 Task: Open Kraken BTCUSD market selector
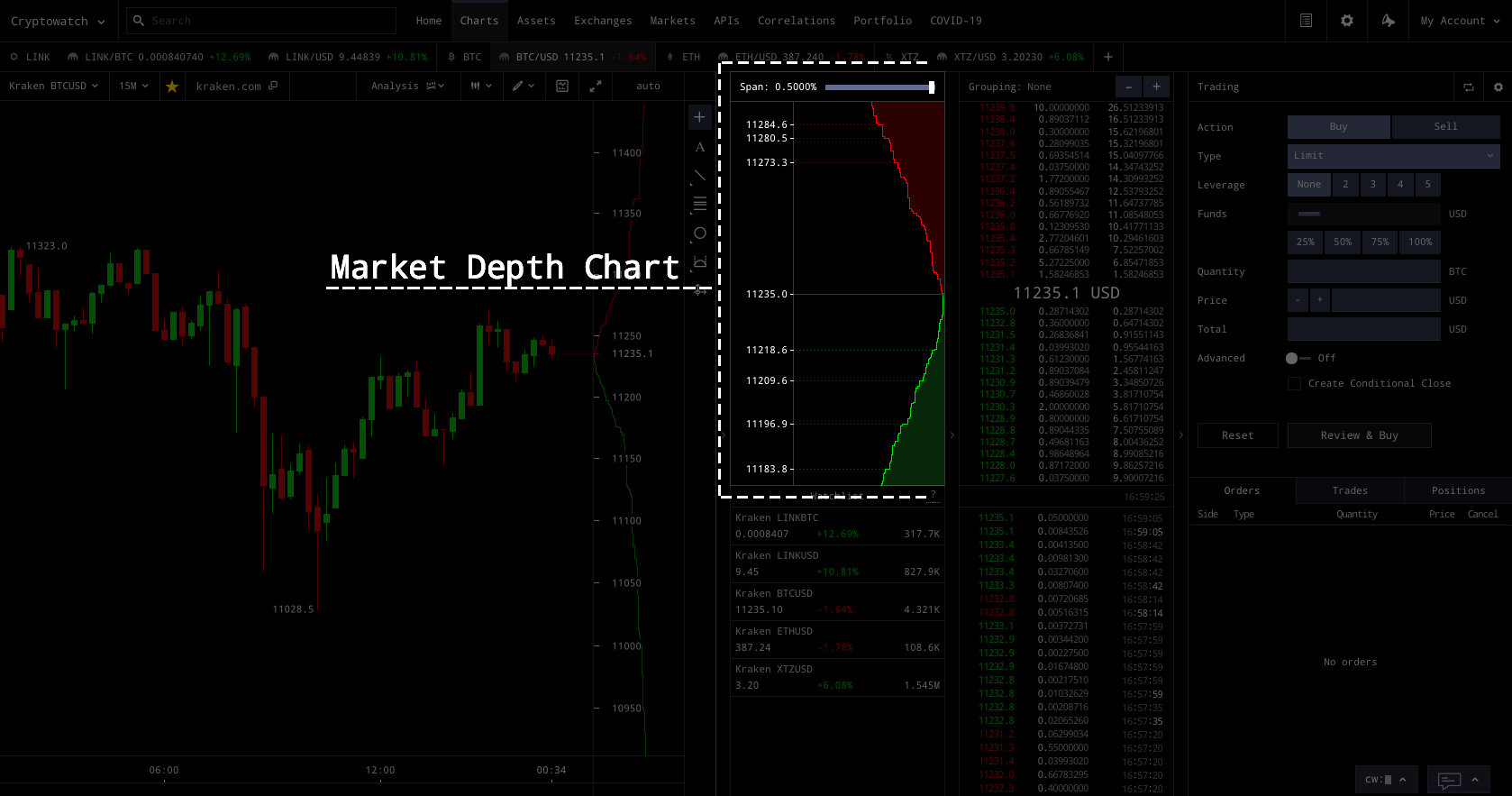coord(53,87)
